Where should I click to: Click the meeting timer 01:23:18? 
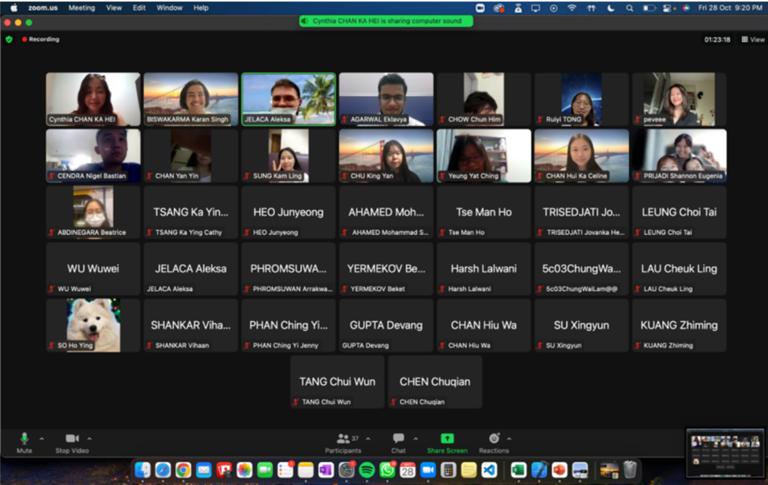(x=717, y=40)
